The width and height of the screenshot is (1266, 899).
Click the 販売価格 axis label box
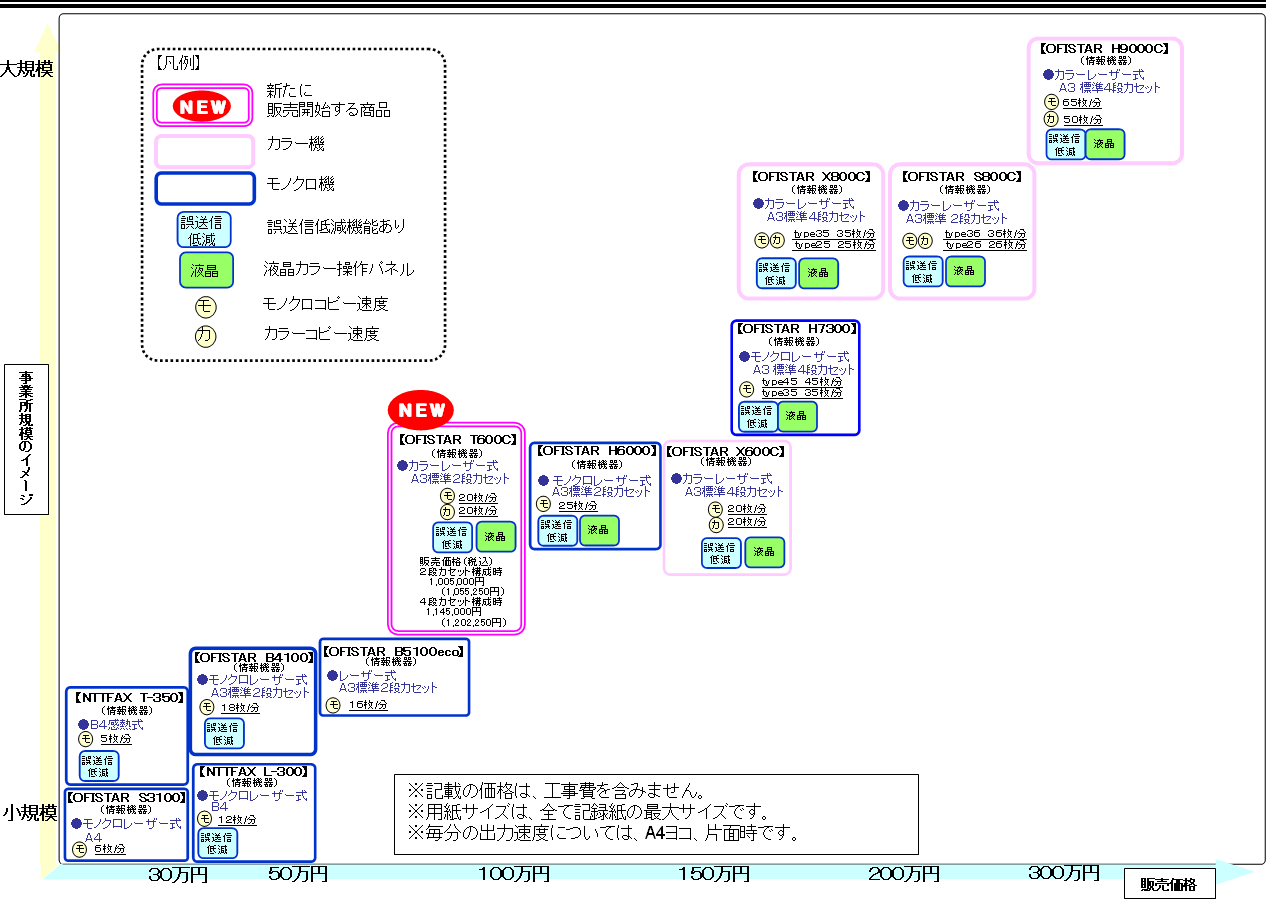[x=1169, y=884]
